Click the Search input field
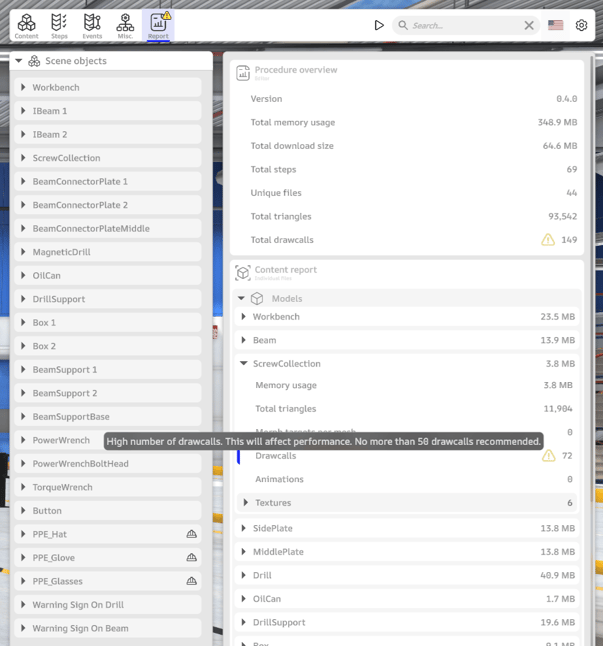Screen dimensions: 603x646 [x=460, y=25]
